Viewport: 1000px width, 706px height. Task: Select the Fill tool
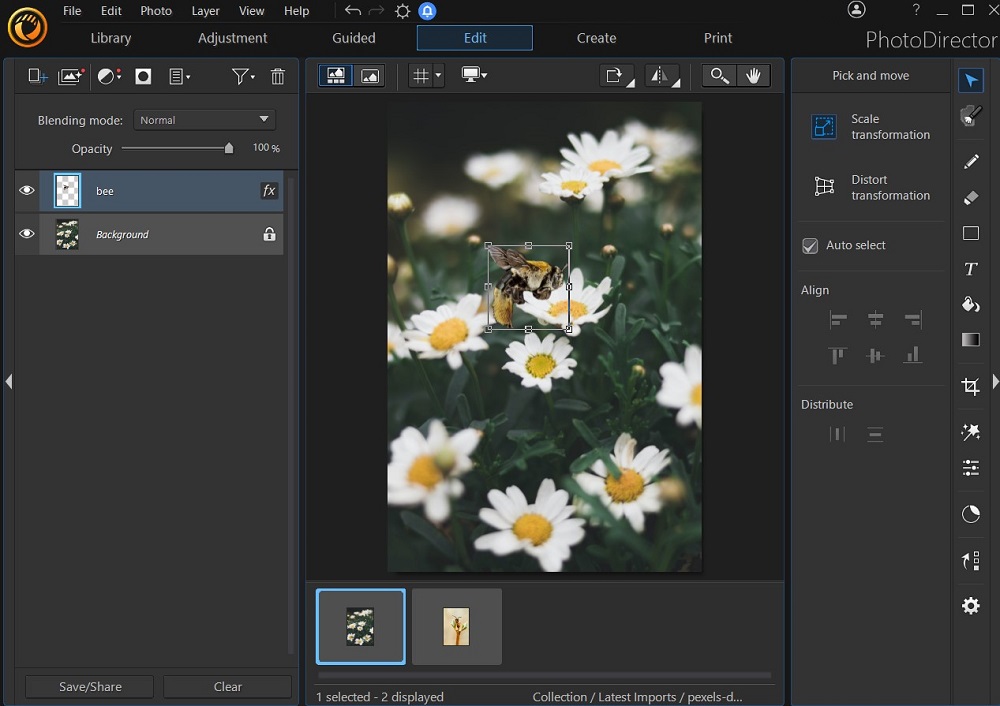tap(971, 305)
